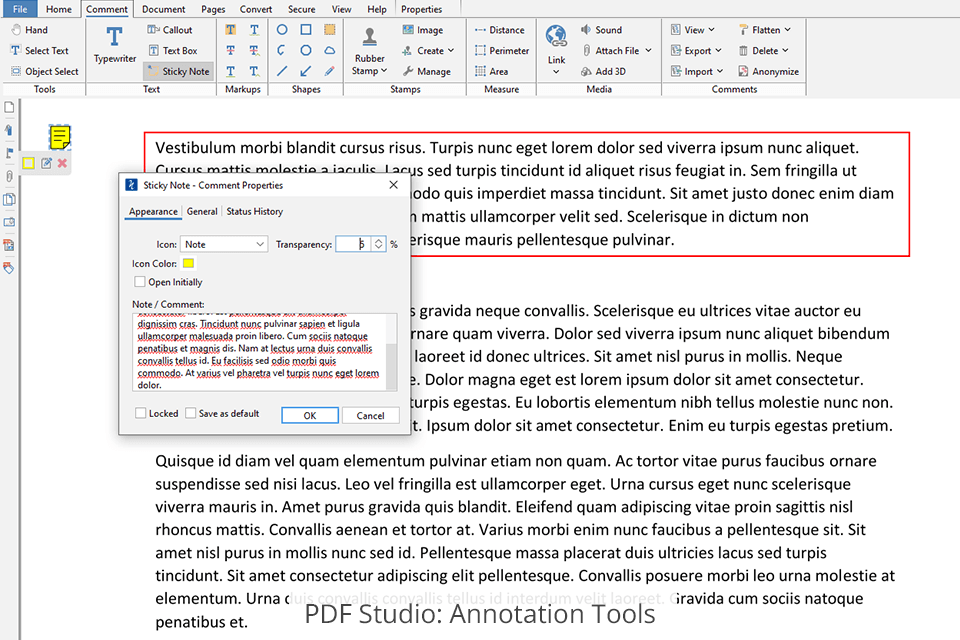960x640 pixels.
Task: Choose the Object Select tool
Action: point(45,71)
